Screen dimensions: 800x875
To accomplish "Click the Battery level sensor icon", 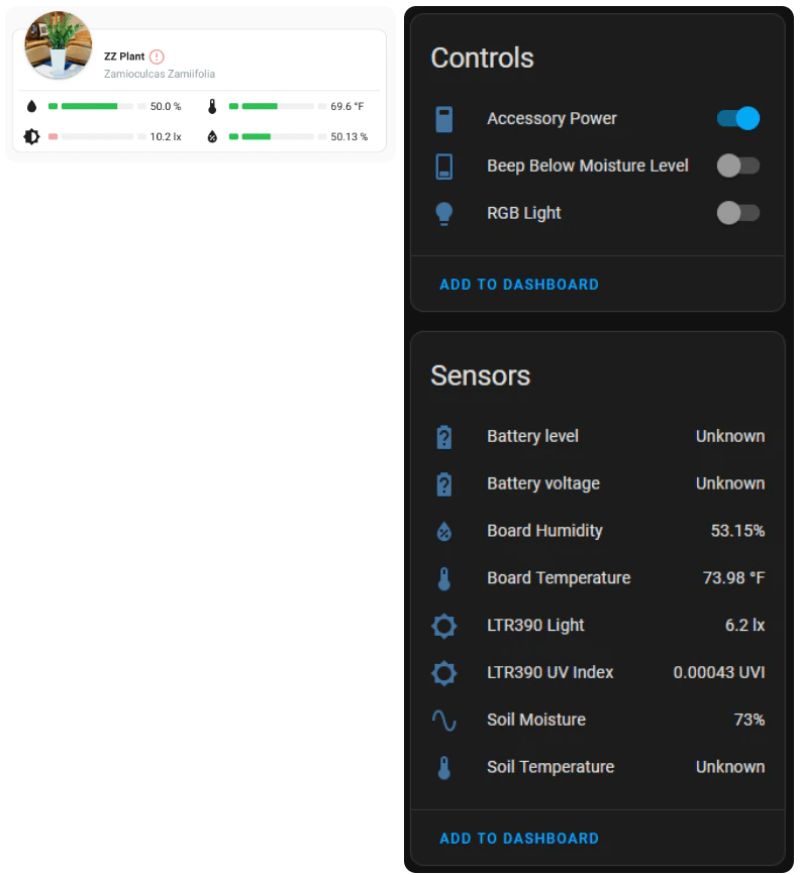I will coord(444,437).
